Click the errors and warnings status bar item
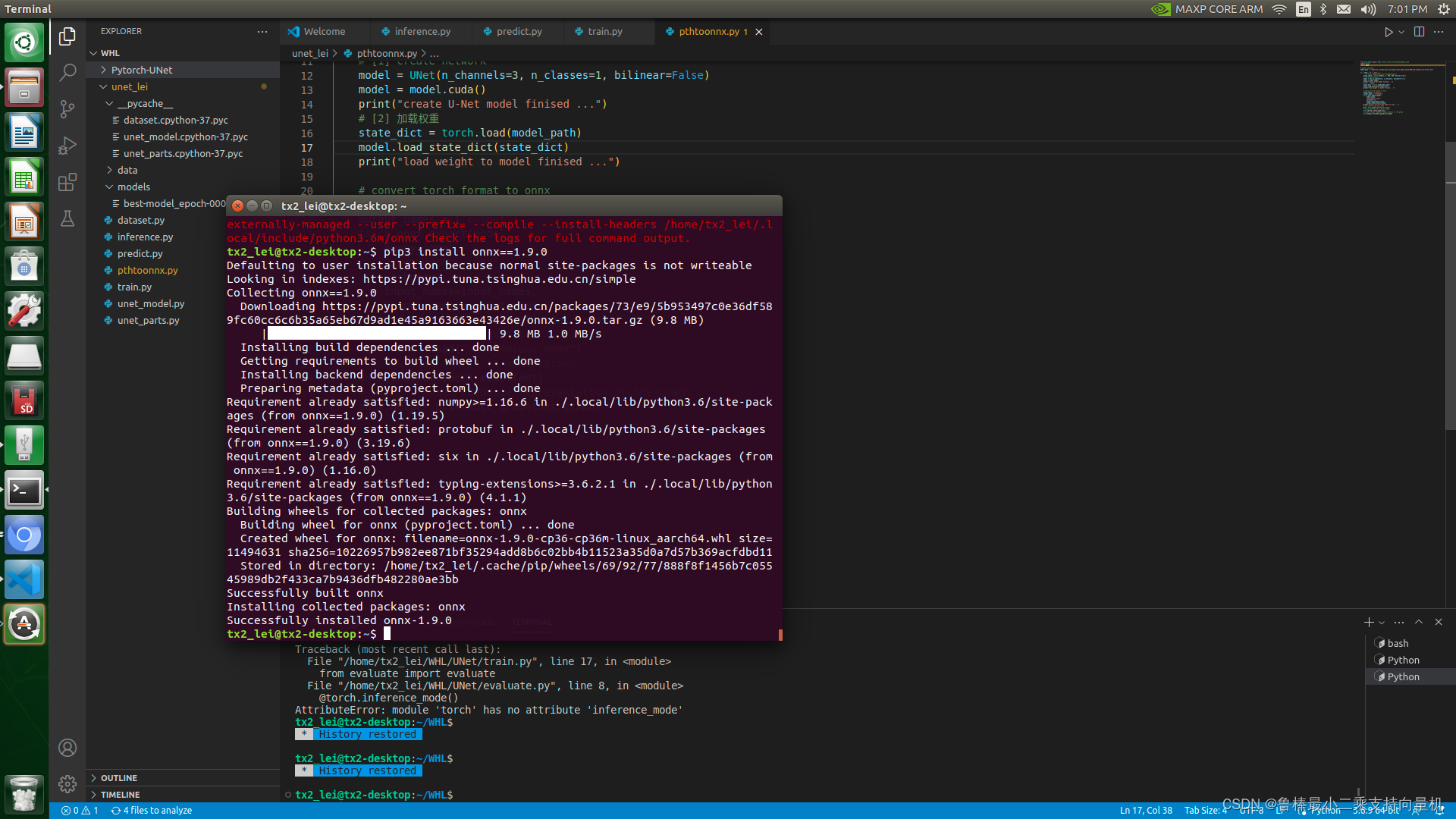Screen dimensions: 1456x819 click(80, 811)
